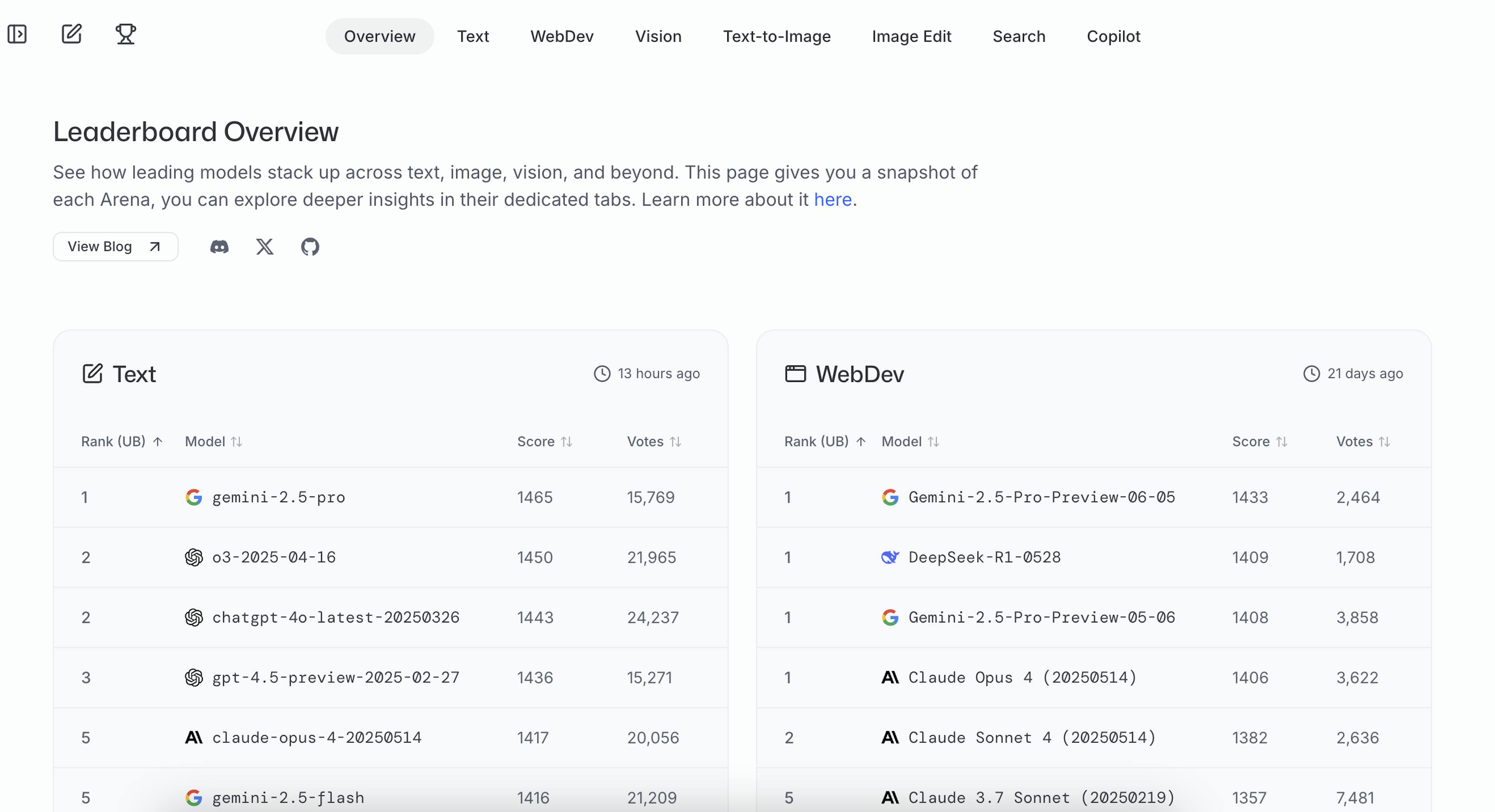The height and width of the screenshot is (812, 1495).
Task: Sort WebDev table by Model column
Action: click(911, 442)
